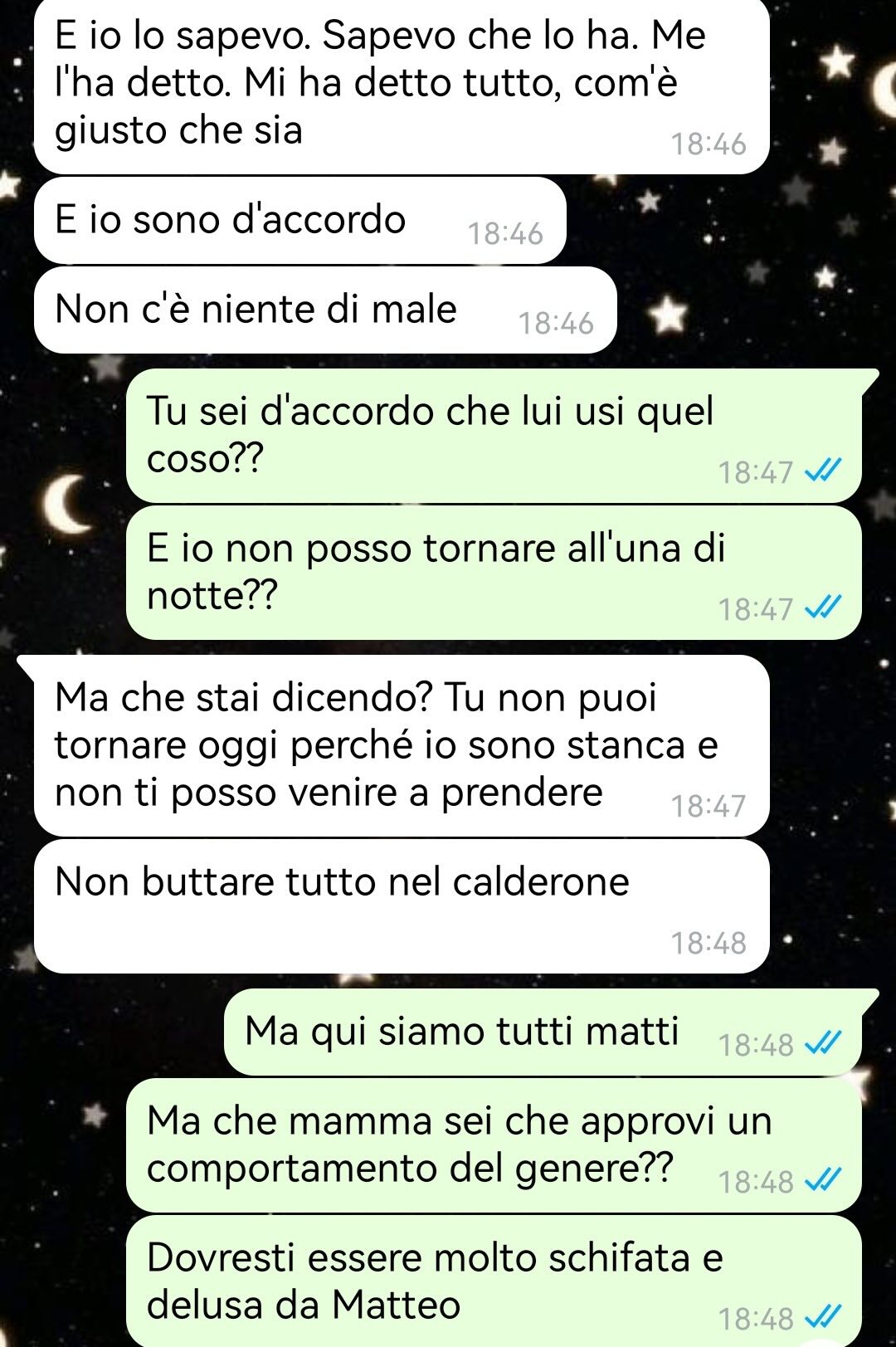Select the 'Ma che stai dicendo?' message bubble
The image size is (896, 1347).
402,745
